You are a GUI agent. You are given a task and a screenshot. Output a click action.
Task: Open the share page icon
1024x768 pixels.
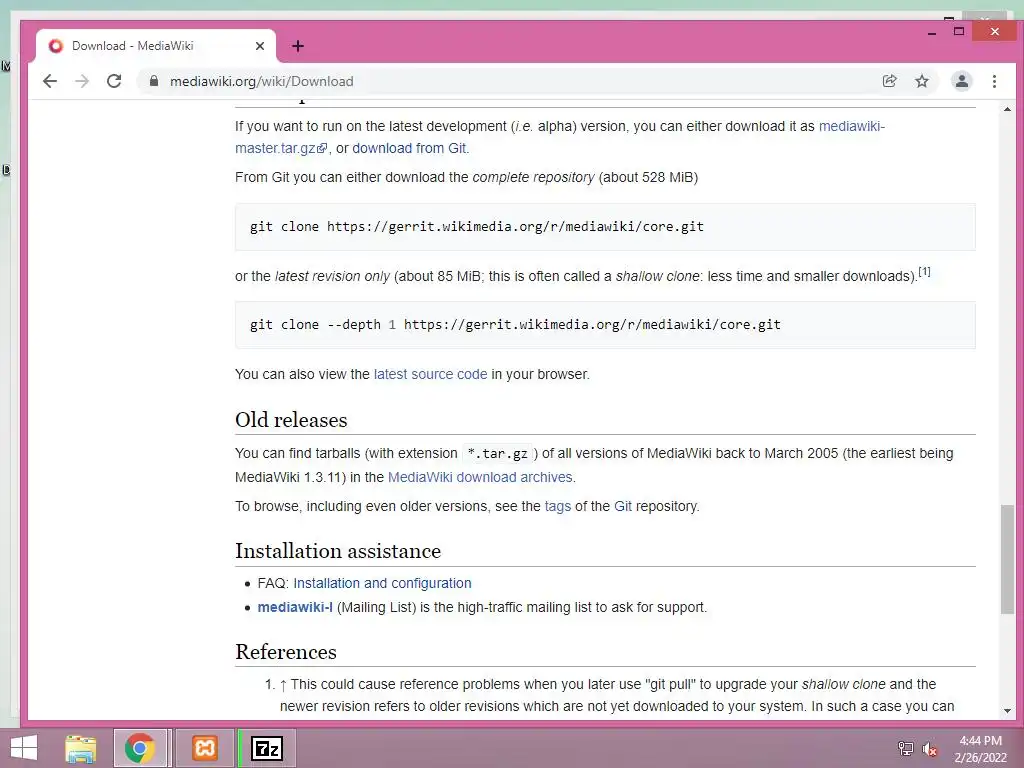pos(889,81)
